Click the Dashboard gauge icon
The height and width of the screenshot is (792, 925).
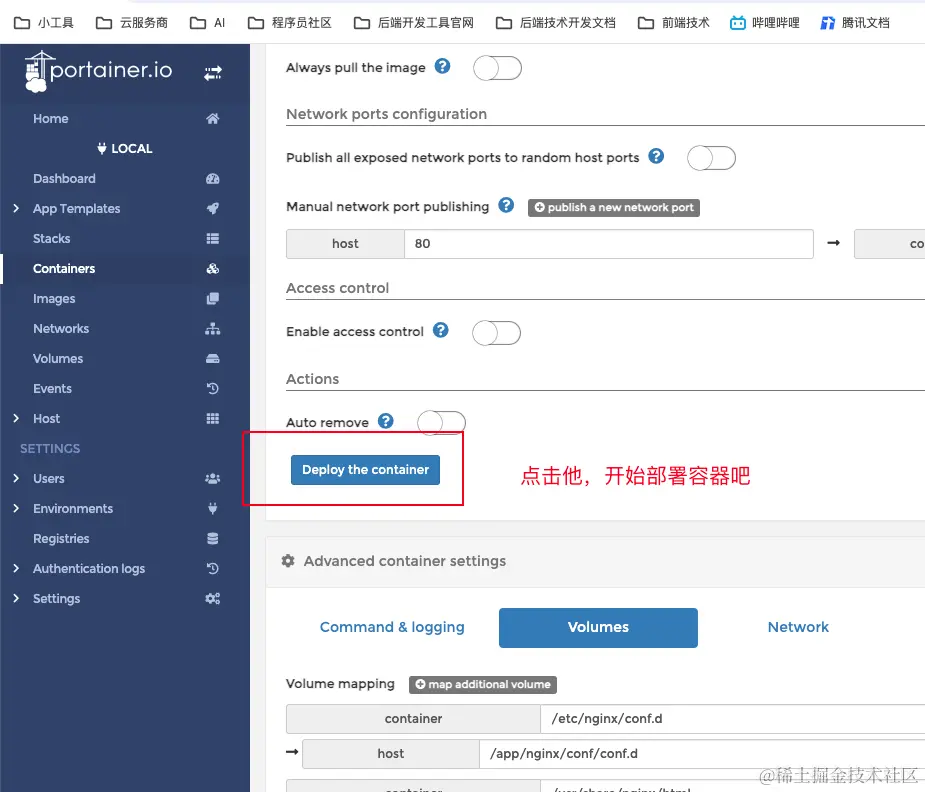[212, 179]
